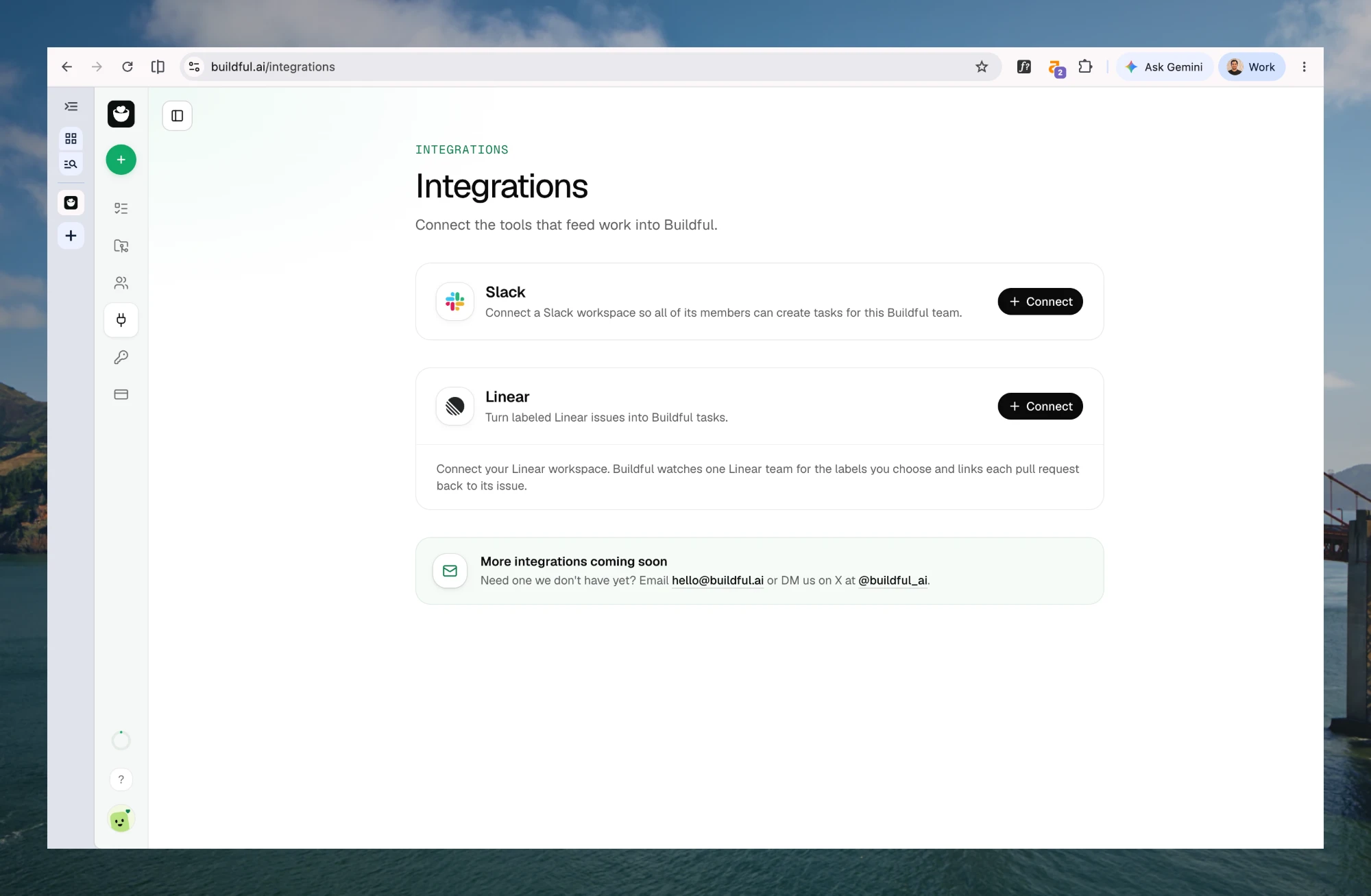The height and width of the screenshot is (896, 1371).
Task: Expand the browser vertical tabs strip
Action: coord(71,106)
